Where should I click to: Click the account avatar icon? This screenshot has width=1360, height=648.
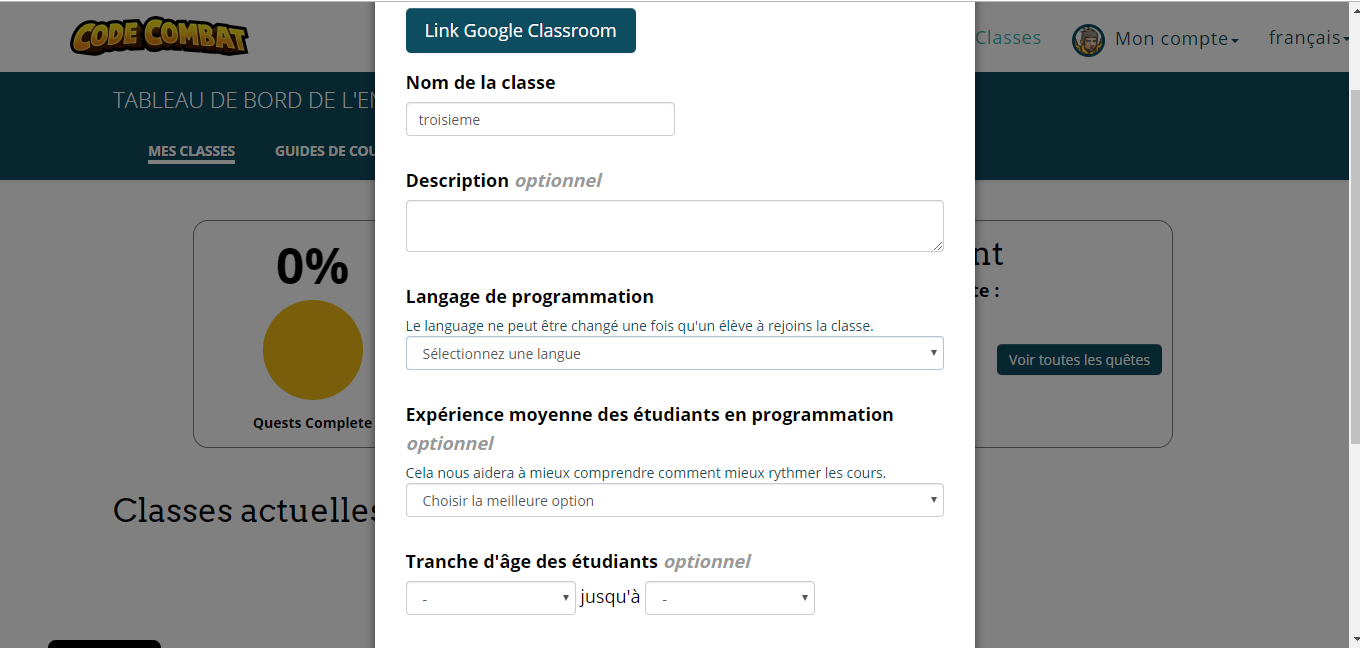tap(1088, 39)
